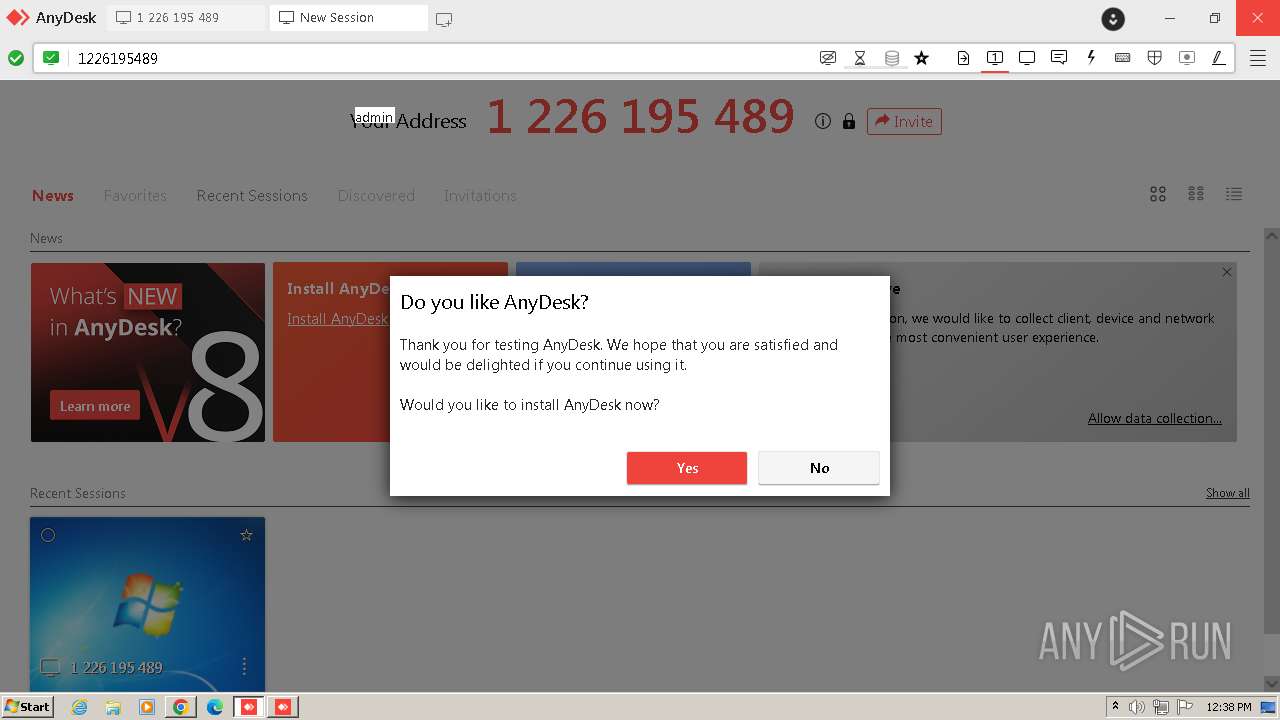Click the hourglass connection status icon
The image size is (1280, 720).
point(860,58)
